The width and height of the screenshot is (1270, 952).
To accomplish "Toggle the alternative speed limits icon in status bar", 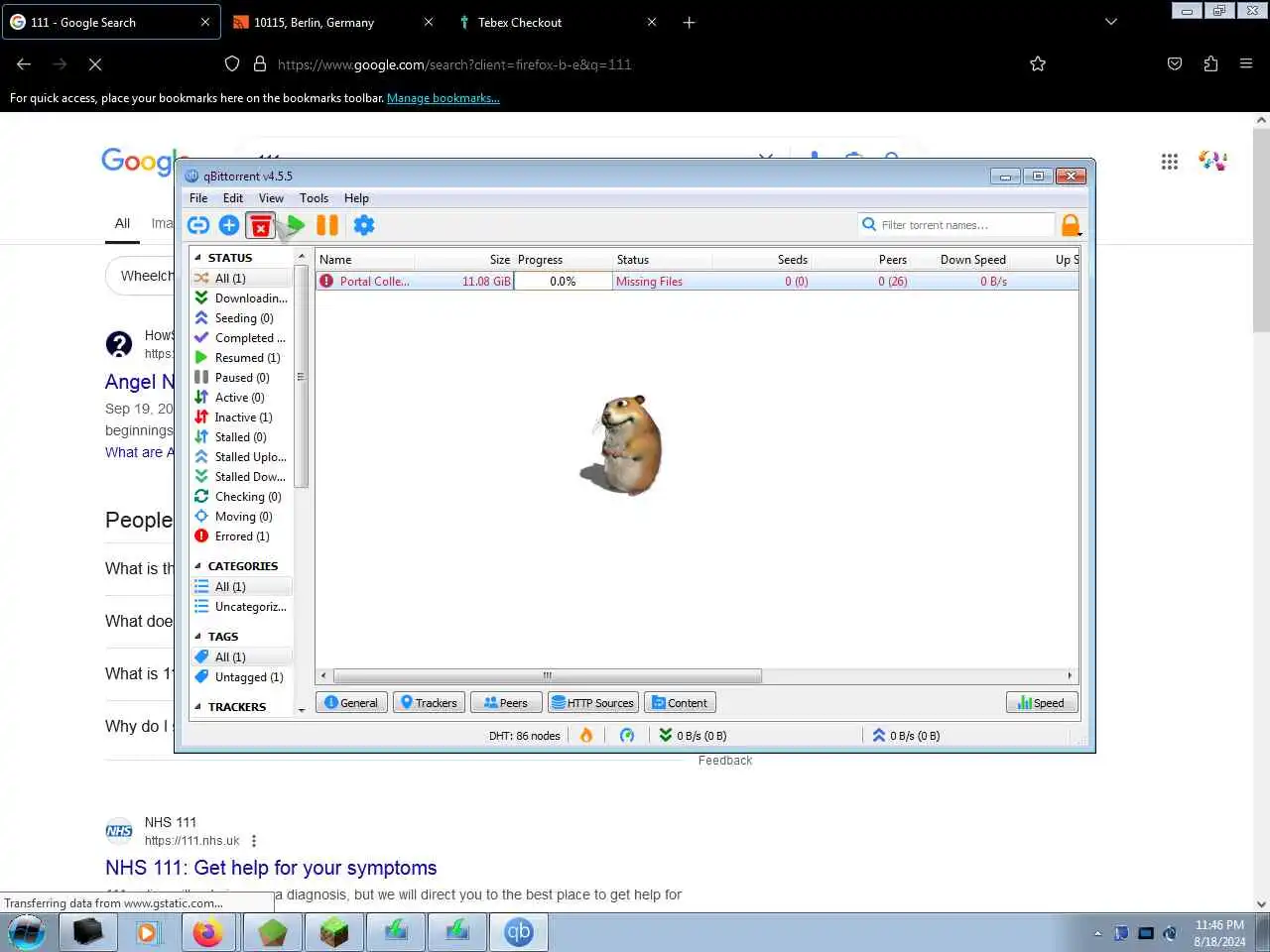I will 627,735.
